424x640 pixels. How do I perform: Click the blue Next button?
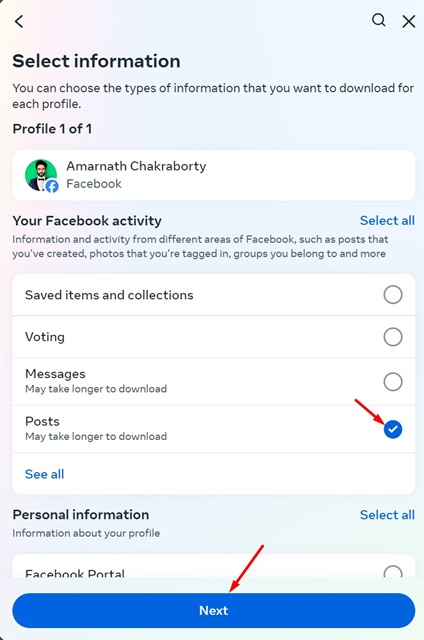coord(213,611)
